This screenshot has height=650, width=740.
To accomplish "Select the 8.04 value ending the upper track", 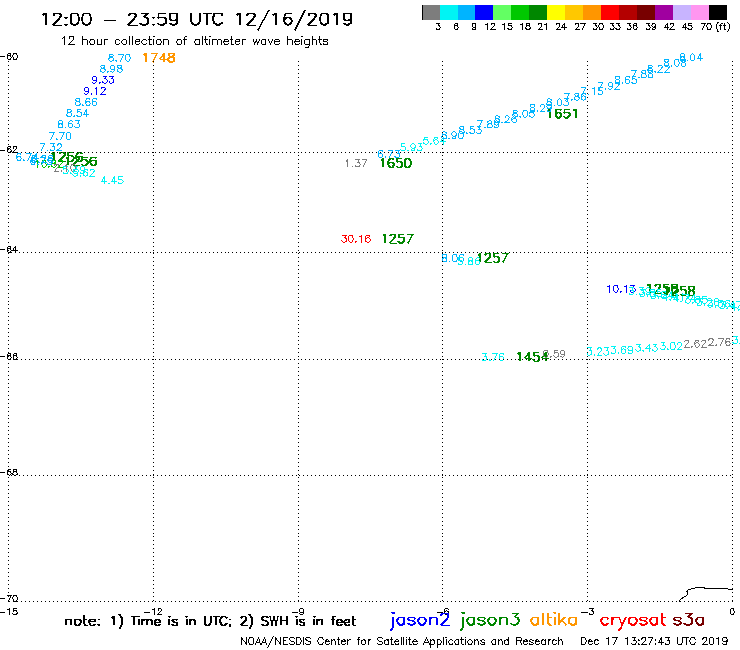I will [x=691, y=58].
